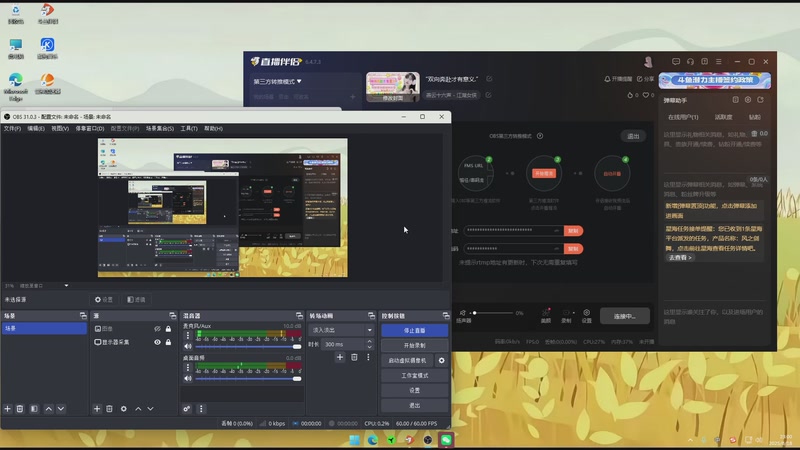Open danmaku assistant settings gear
The image size is (800, 450).
point(748,100)
